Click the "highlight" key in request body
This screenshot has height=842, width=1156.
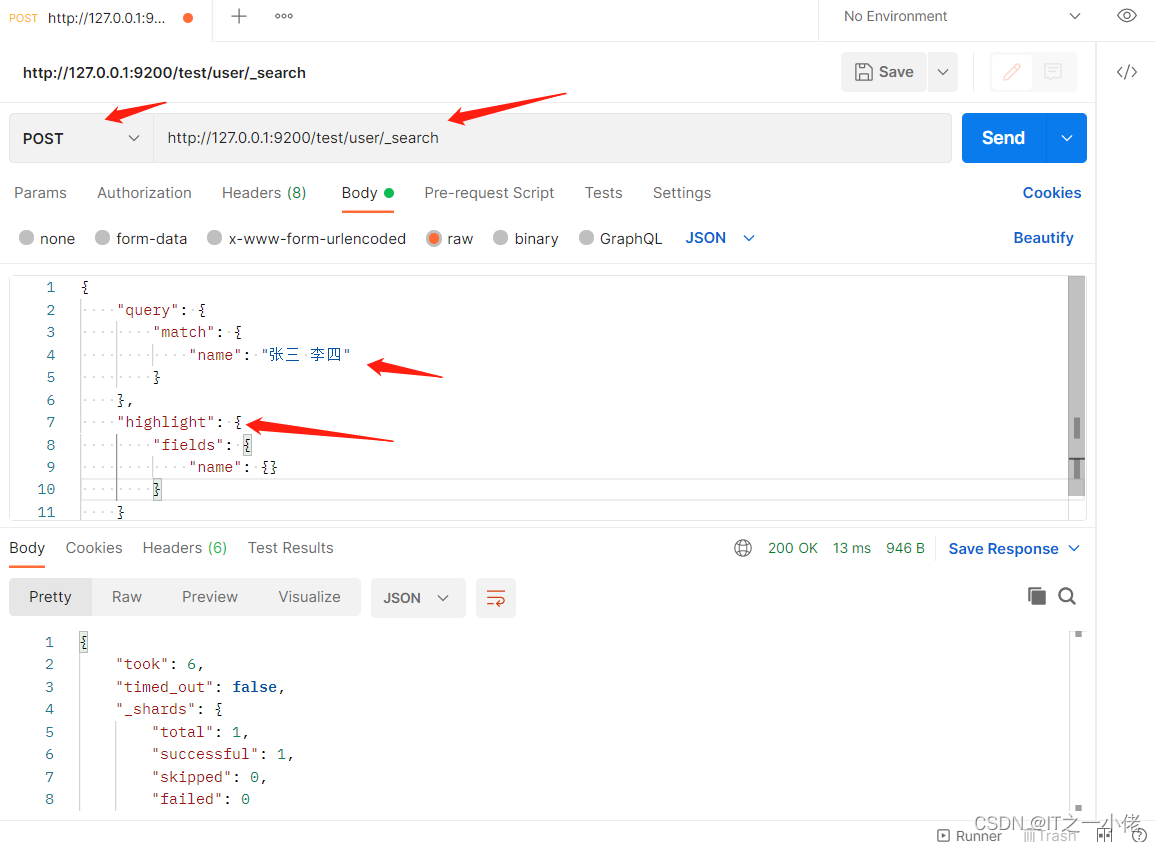pyautogui.click(x=166, y=422)
